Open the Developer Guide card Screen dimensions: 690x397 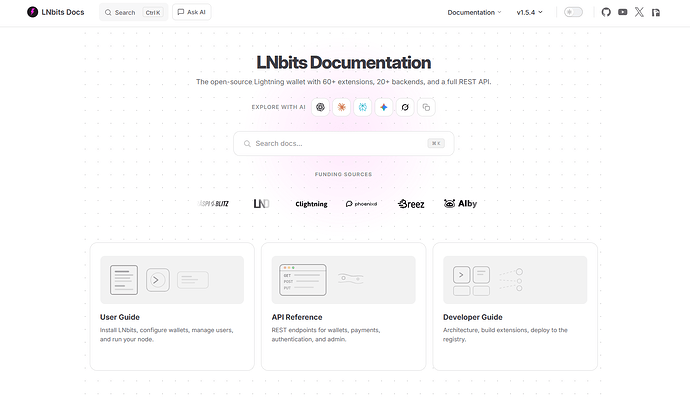pos(515,306)
